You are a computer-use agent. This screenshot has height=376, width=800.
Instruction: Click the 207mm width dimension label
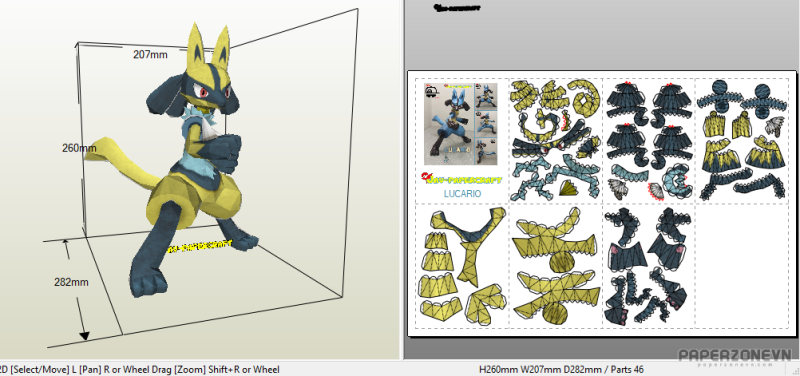click(x=150, y=54)
